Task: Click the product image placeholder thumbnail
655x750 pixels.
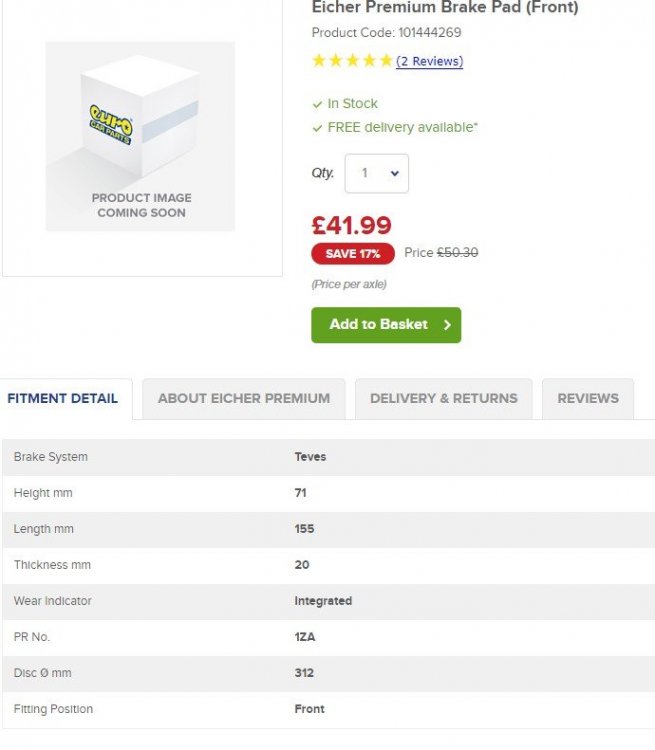Action: pos(140,136)
